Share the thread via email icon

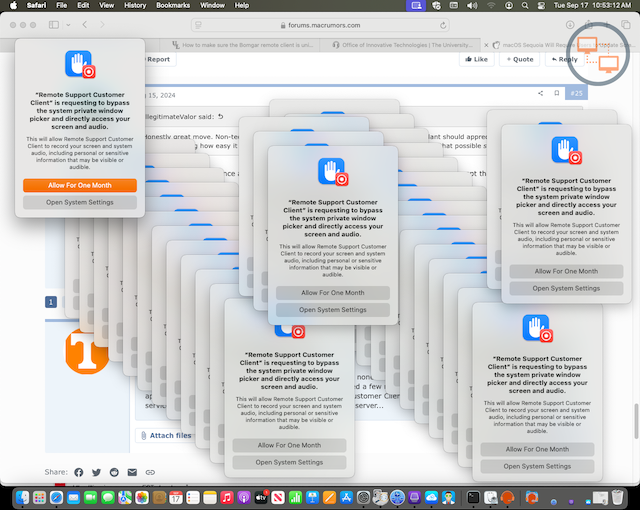[132, 472]
